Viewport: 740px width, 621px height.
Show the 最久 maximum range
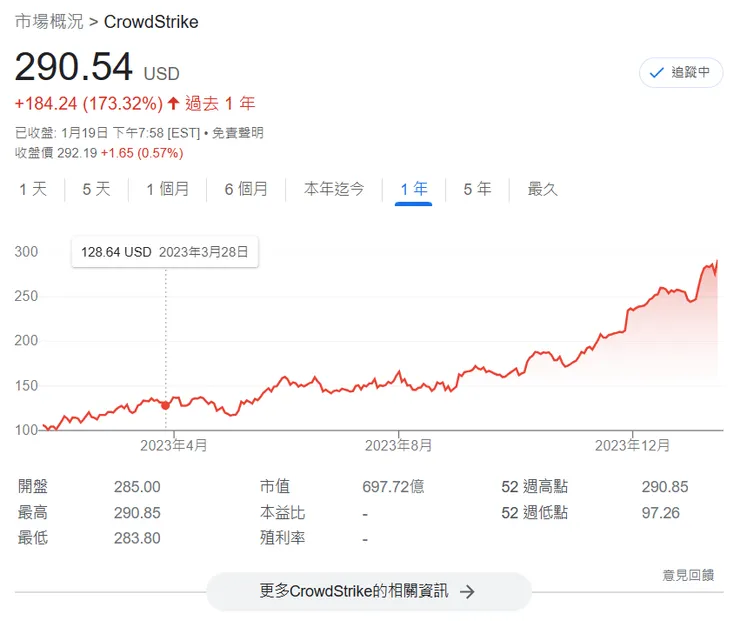[x=542, y=189]
